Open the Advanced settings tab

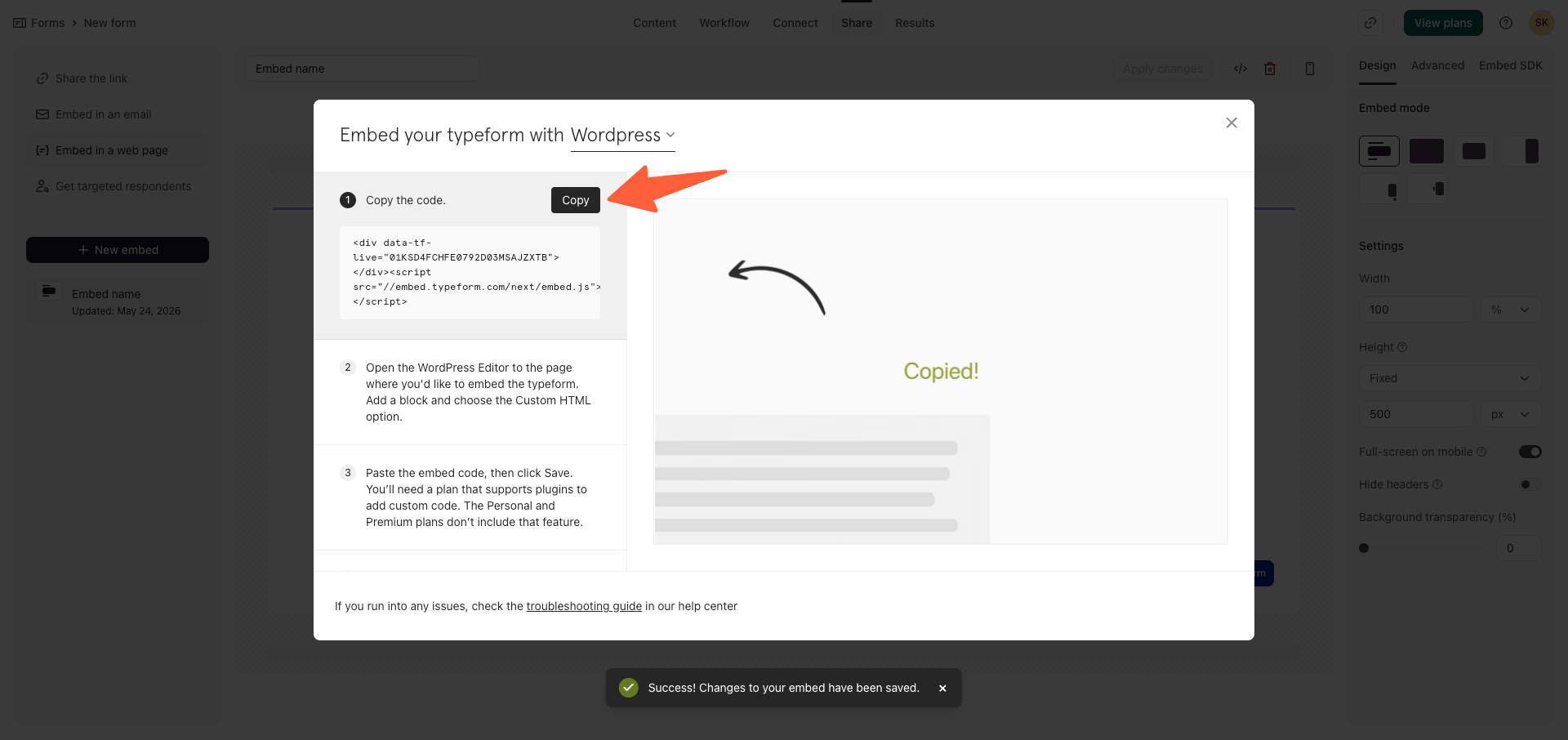[1437, 65]
